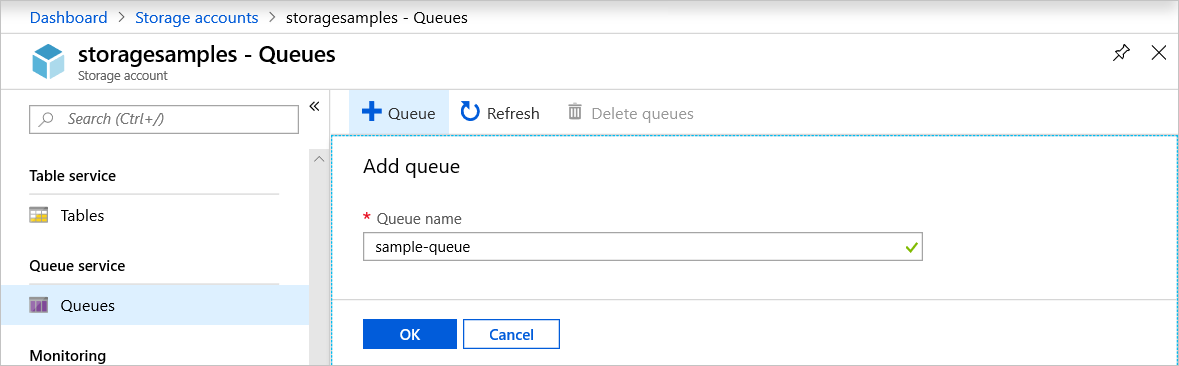
Task: Click the sidebar scrollbar track
Action: point(319,266)
